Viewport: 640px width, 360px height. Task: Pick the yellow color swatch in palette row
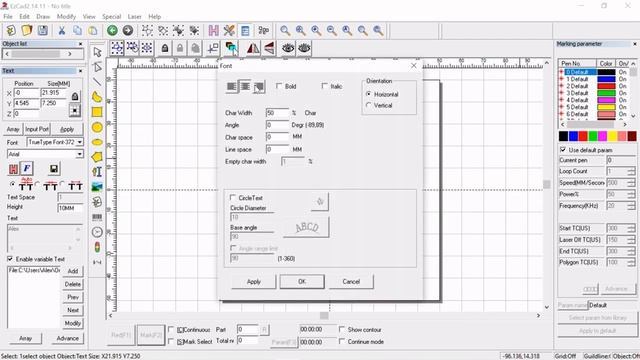(x=613, y=136)
